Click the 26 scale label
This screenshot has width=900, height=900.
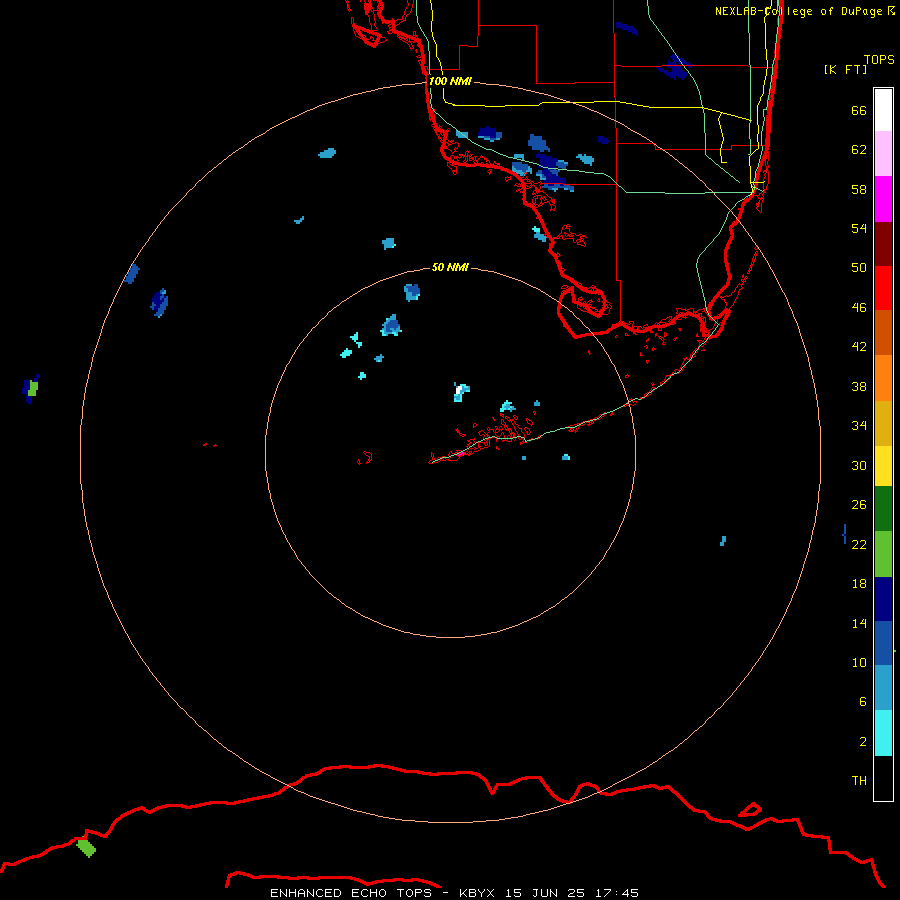click(x=859, y=505)
